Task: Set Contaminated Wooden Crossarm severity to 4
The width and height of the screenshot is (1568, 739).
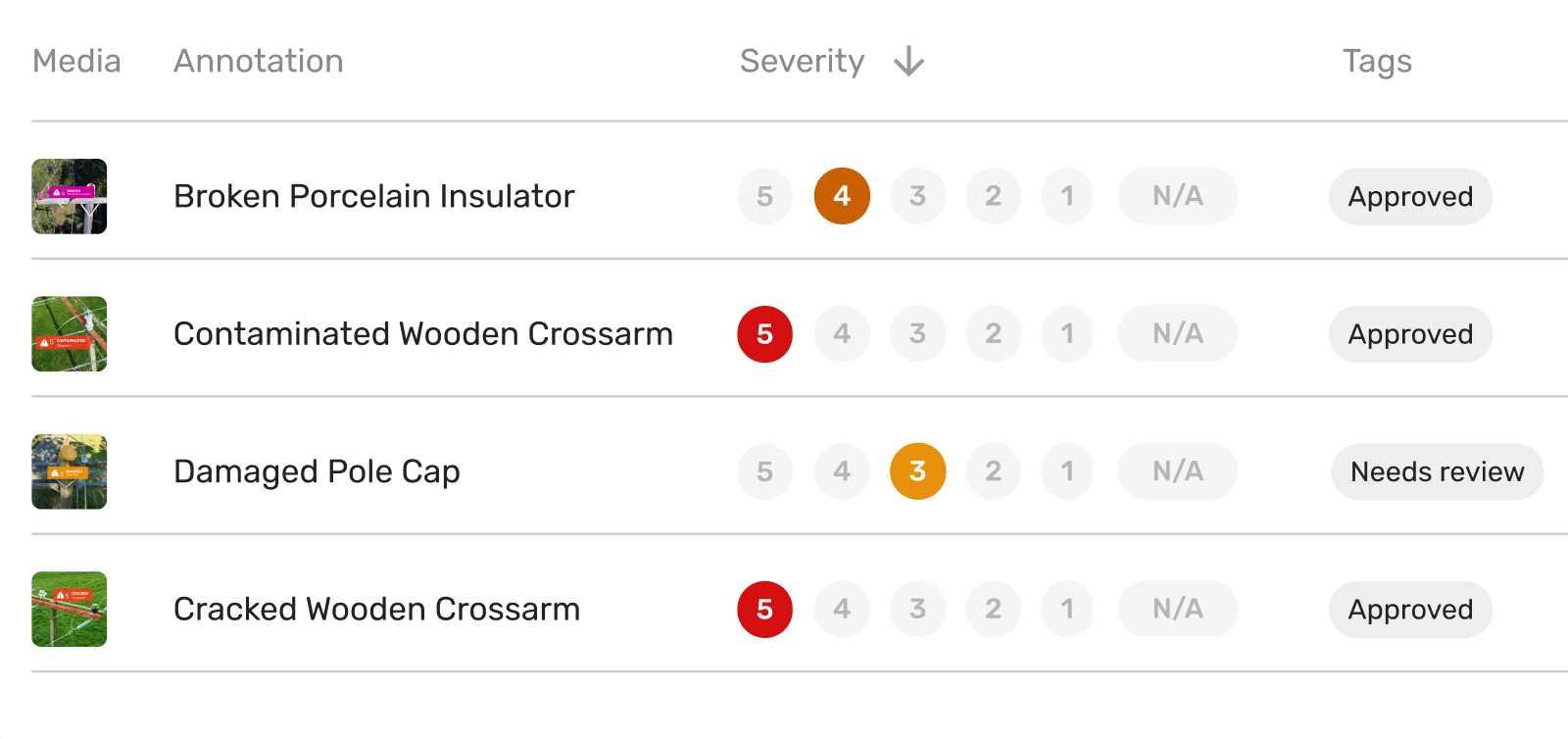Action: (841, 334)
